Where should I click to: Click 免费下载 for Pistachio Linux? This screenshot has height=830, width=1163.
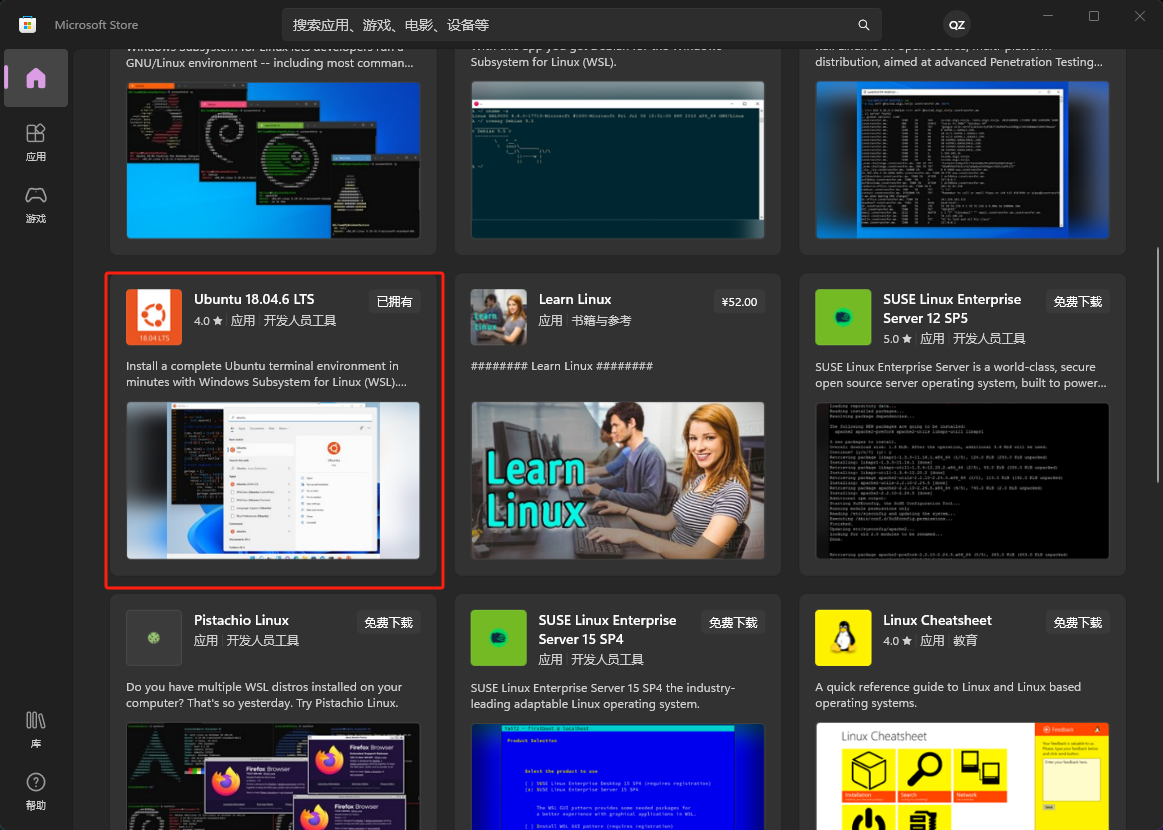point(389,623)
